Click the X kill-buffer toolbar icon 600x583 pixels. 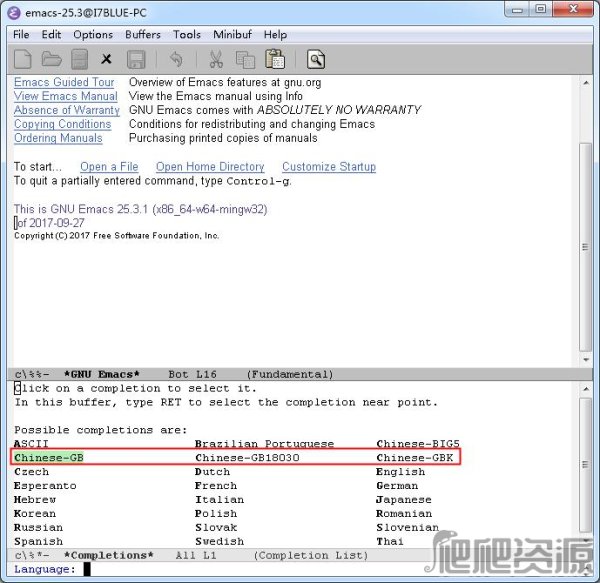[x=107, y=59]
